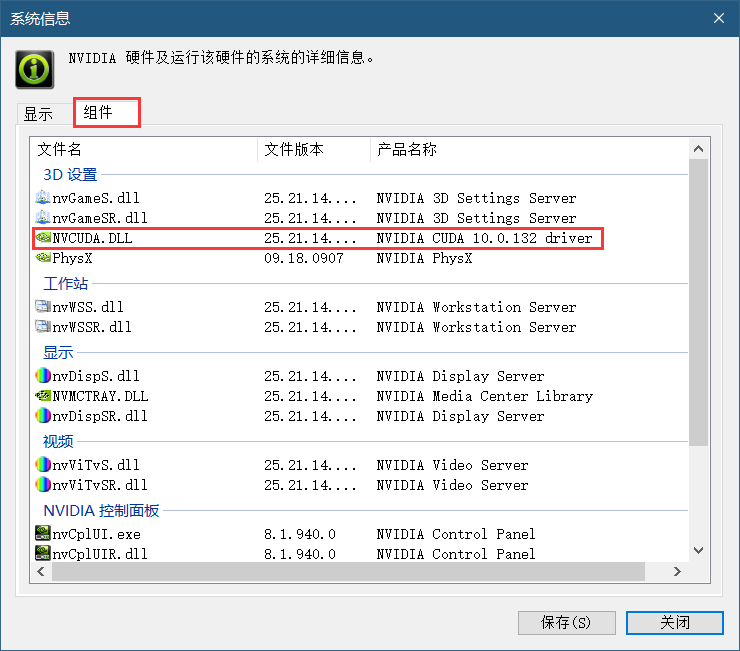Select the nvDispS.dll file name
This screenshot has height=651, width=740.
(x=96, y=376)
